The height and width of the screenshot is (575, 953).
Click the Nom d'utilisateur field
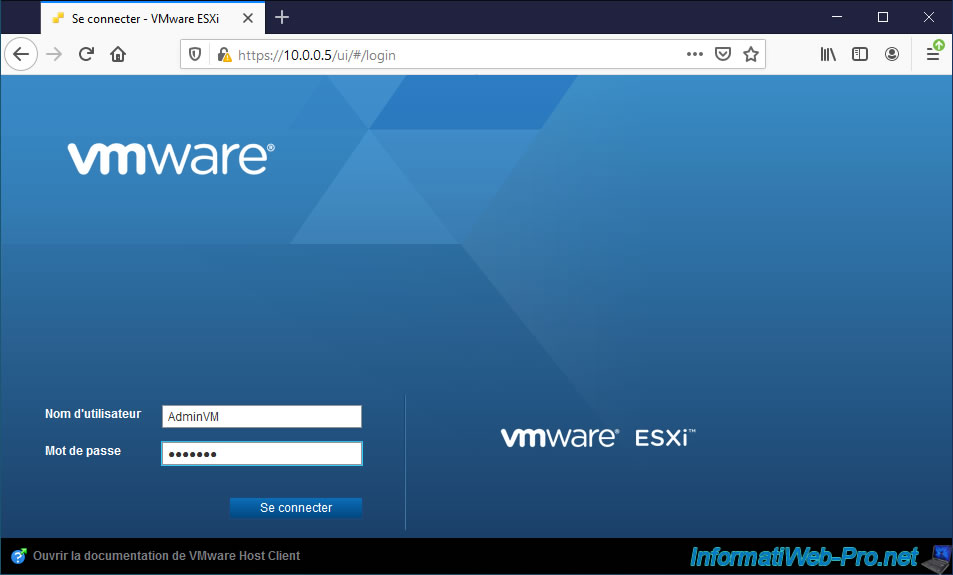pos(261,417)
